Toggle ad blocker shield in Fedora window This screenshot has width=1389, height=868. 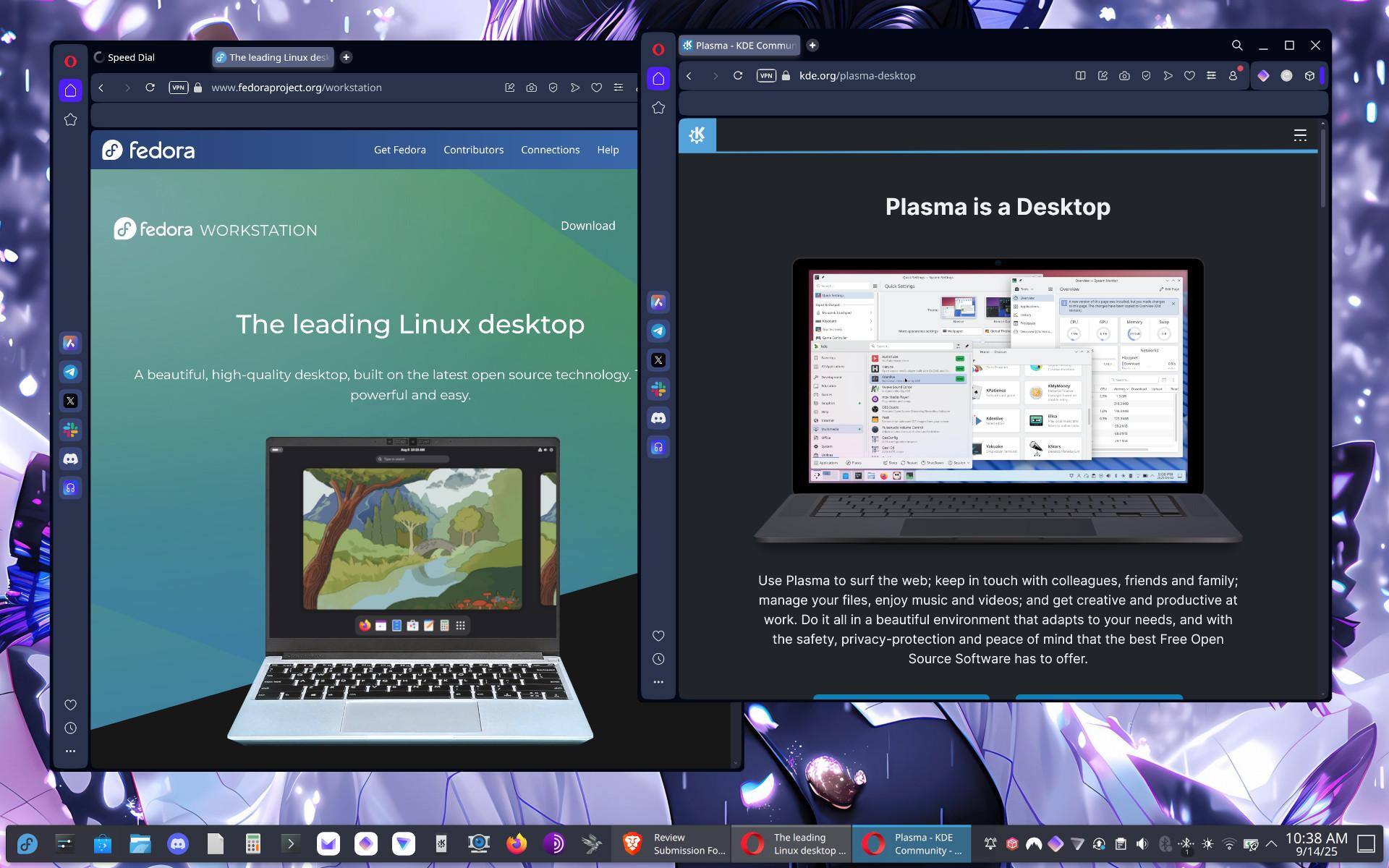click(x=553, y=88)
